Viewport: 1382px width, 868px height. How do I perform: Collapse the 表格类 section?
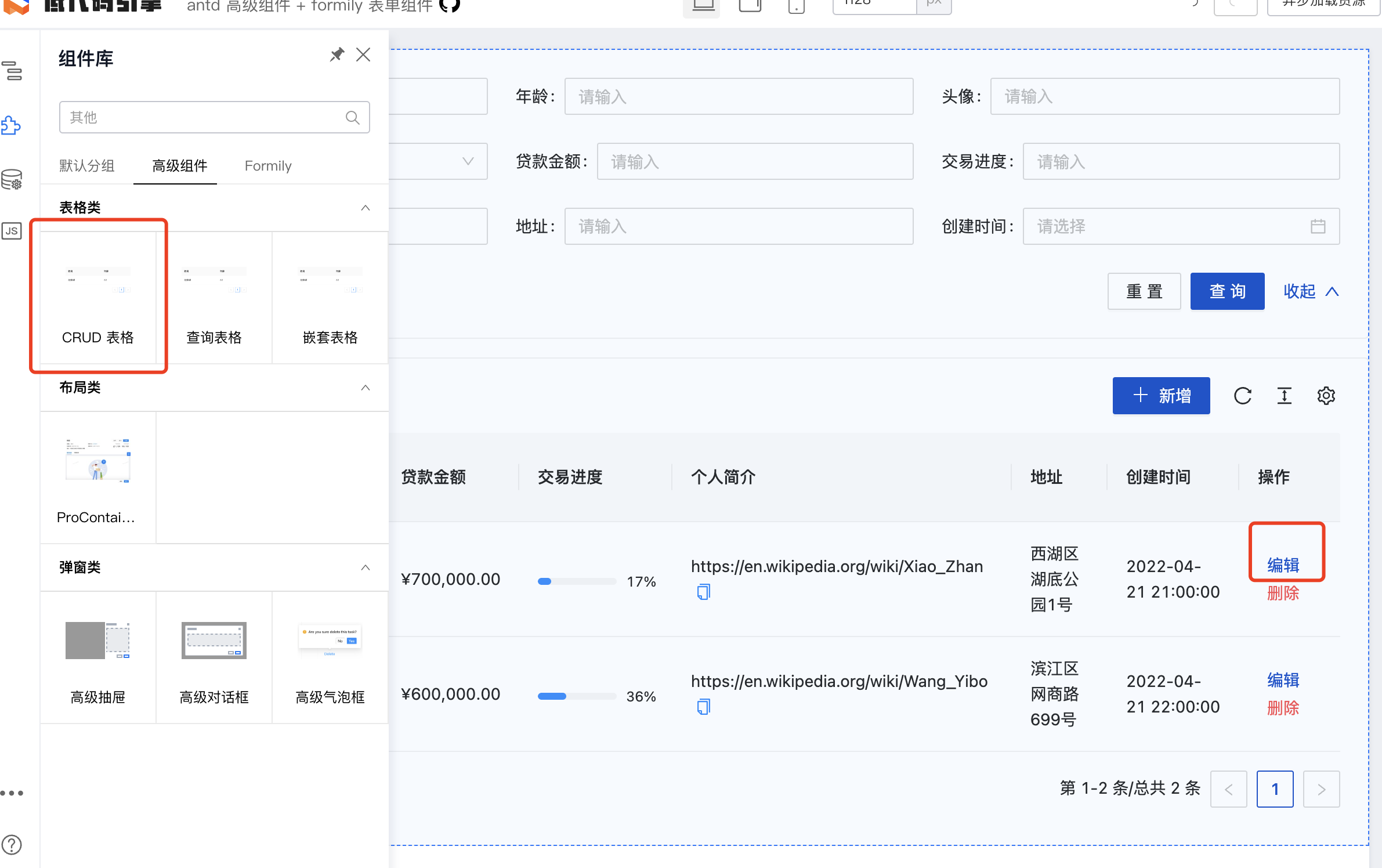coord(365,208)
